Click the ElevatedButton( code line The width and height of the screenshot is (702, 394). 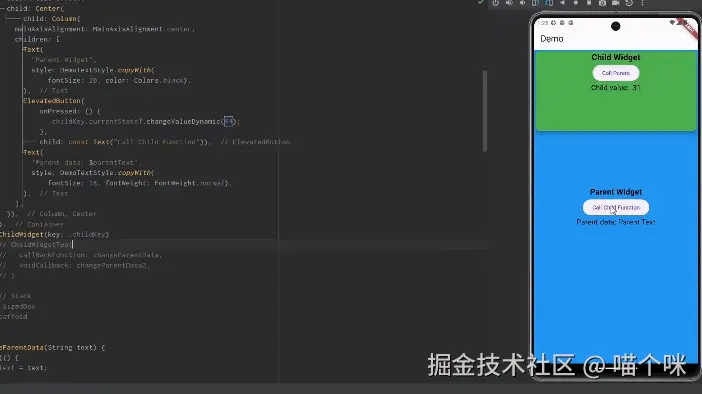click(54, 101)
